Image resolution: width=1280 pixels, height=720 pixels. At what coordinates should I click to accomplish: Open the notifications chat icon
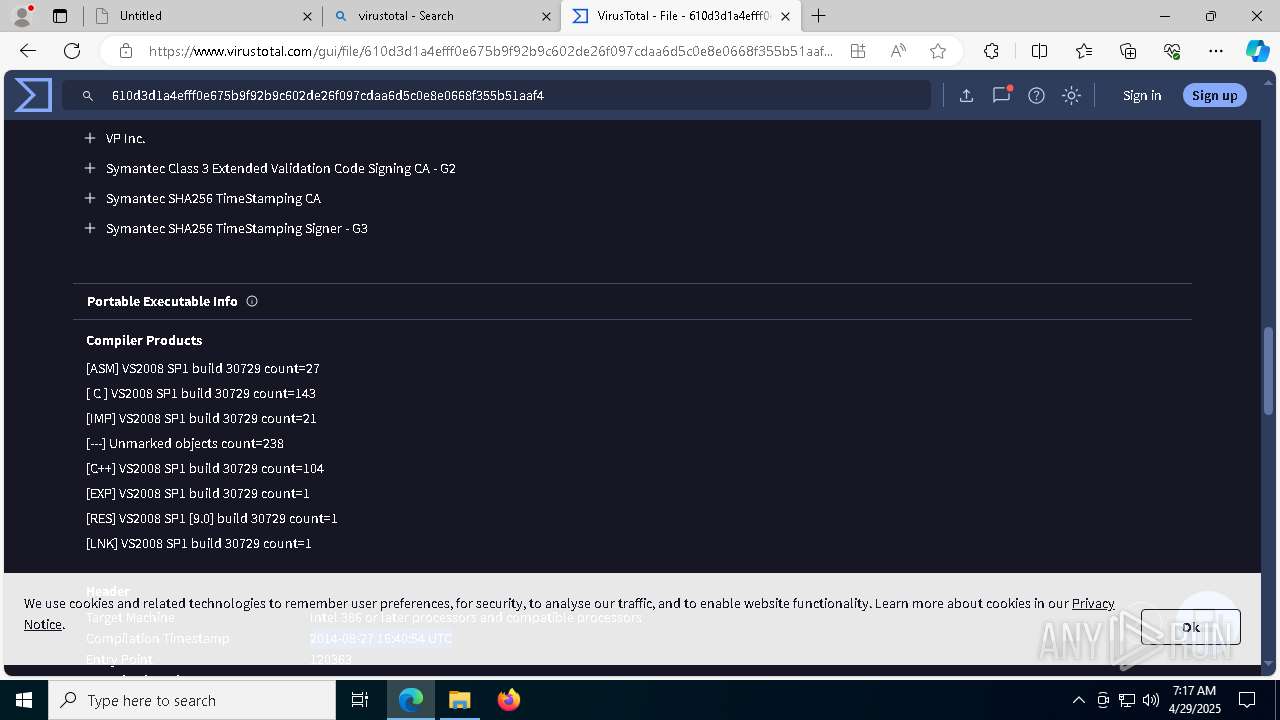1001,95
